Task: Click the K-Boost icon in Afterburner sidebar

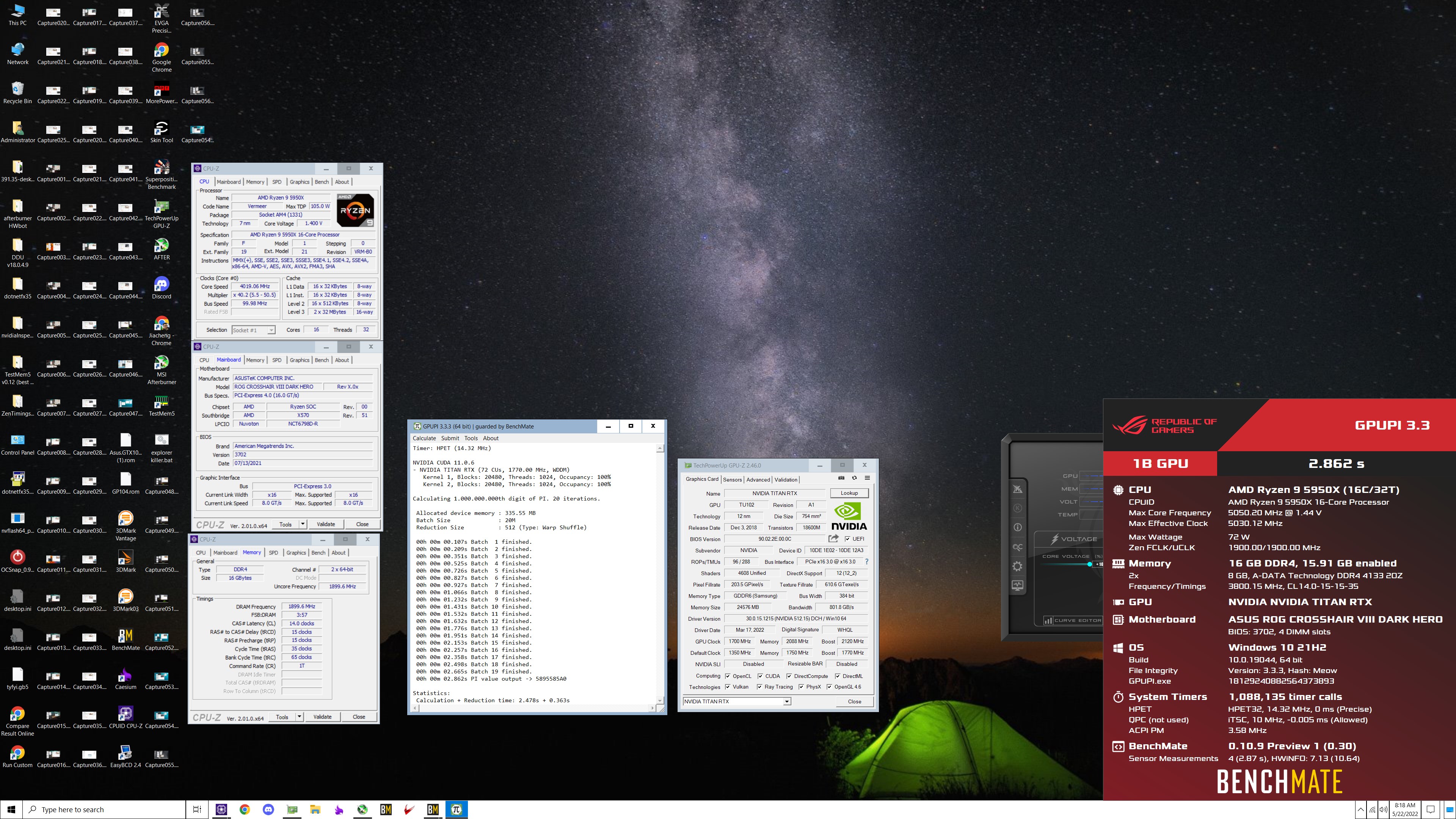Action: (x=1017, y=508)
